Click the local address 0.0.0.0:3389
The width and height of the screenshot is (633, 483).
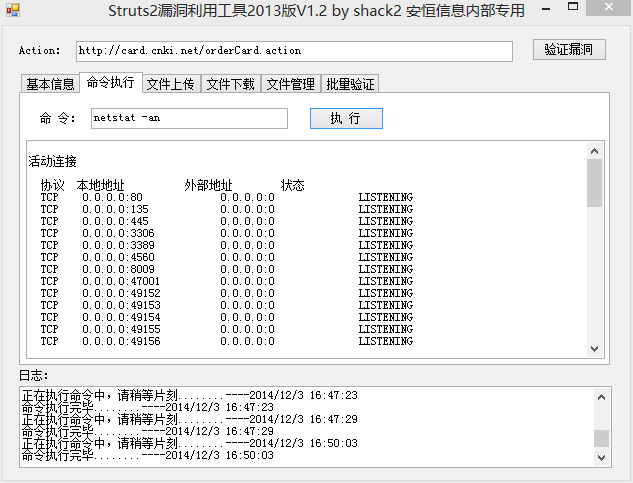pyautogui.click(x=118, y=245)
